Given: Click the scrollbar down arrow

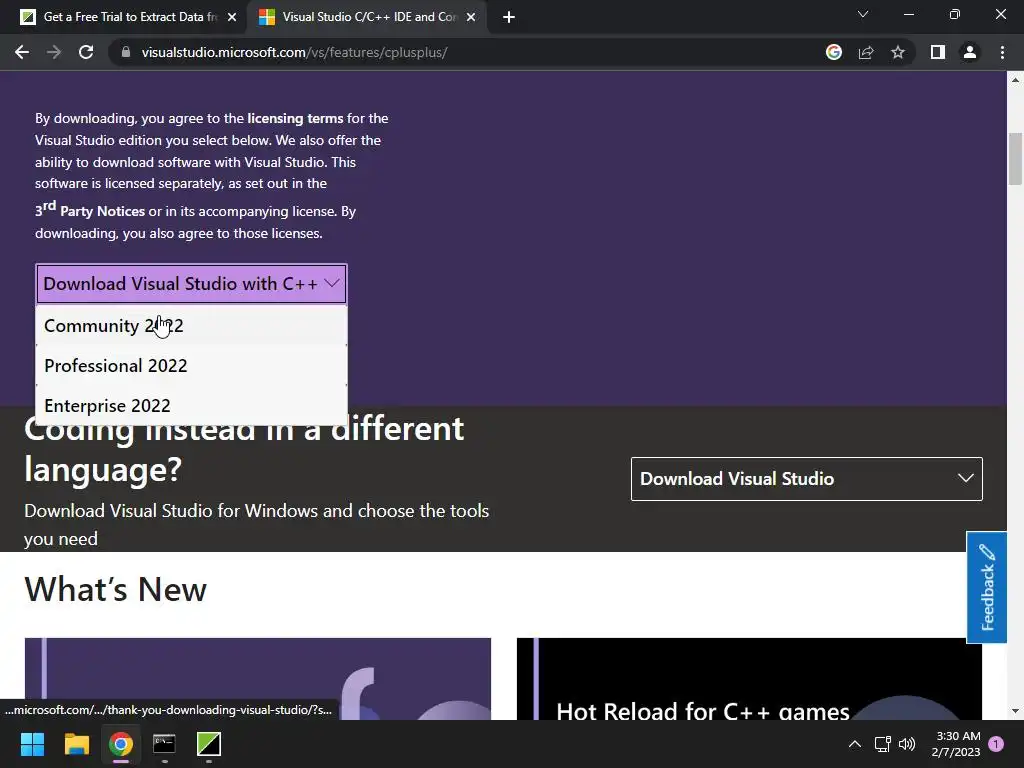Looking at the screenshot, I should [x=1015, y=711].
